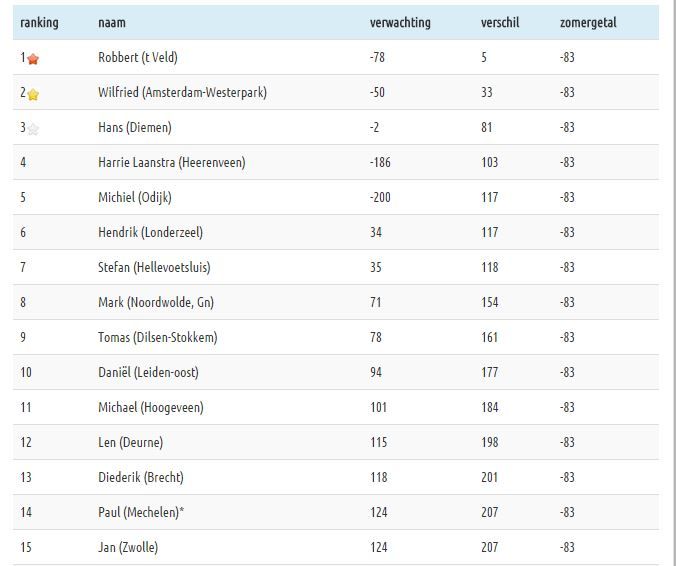This screenshot has height=566, width=676.
Task: Select Michiel (Odijk) entry
Action: 135,197
